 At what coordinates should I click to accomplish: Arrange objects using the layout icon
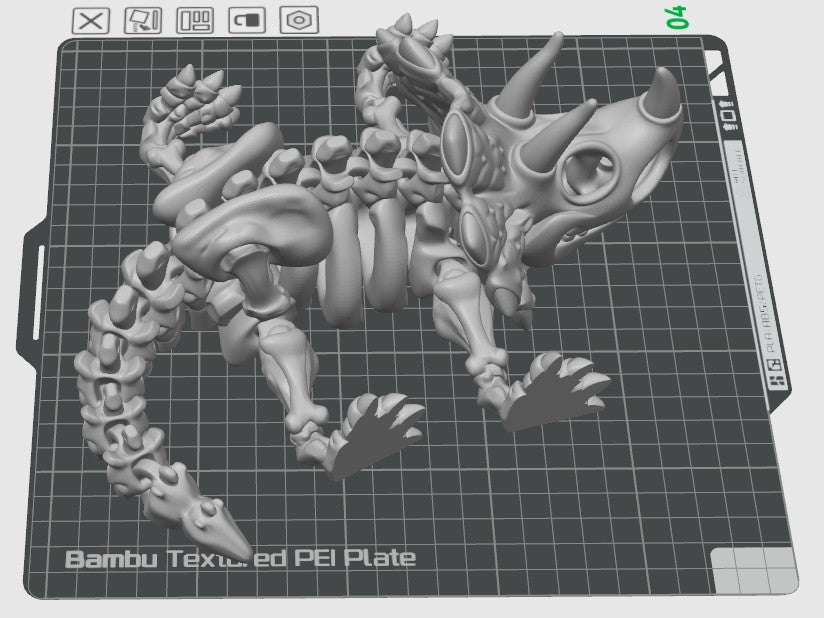(x=194, y=20)
